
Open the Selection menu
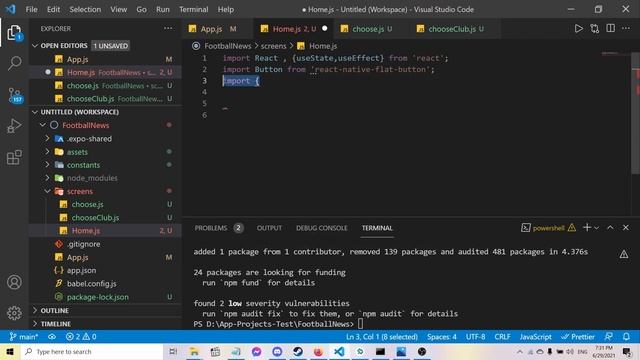pos(85,9)
